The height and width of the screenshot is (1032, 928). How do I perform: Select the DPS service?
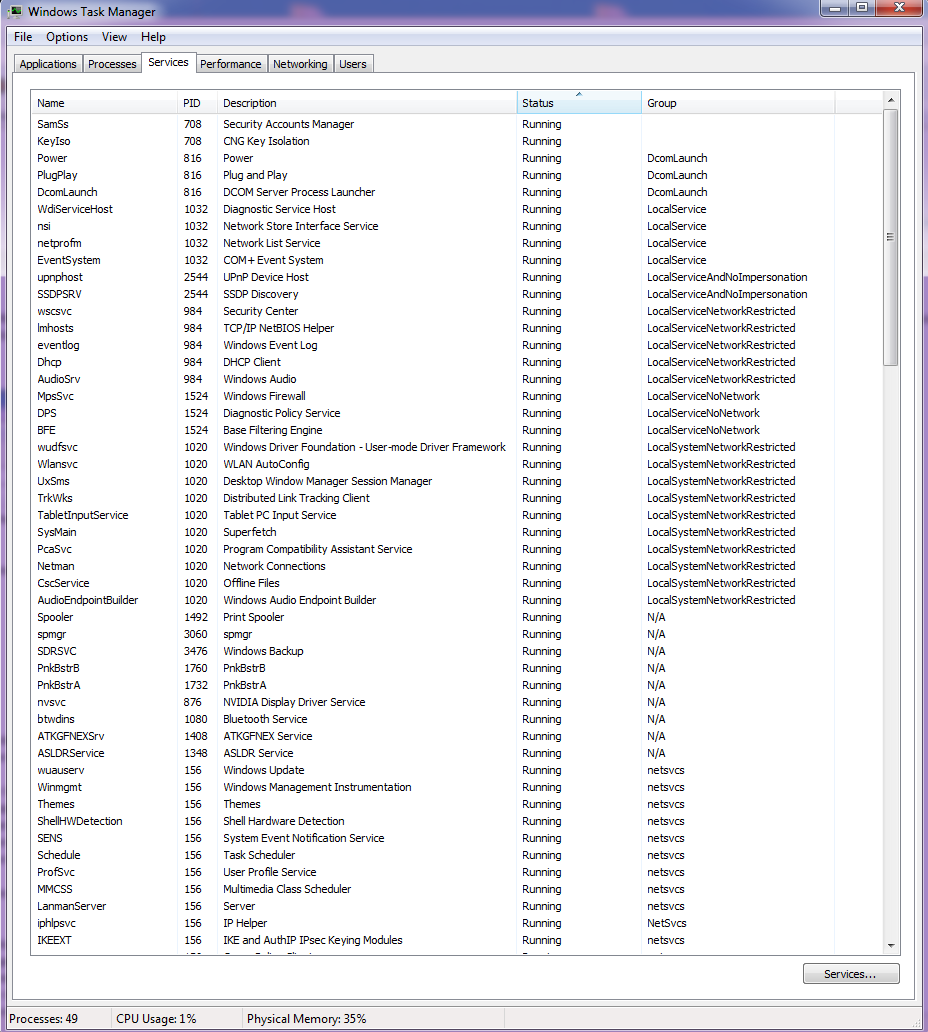456,413
